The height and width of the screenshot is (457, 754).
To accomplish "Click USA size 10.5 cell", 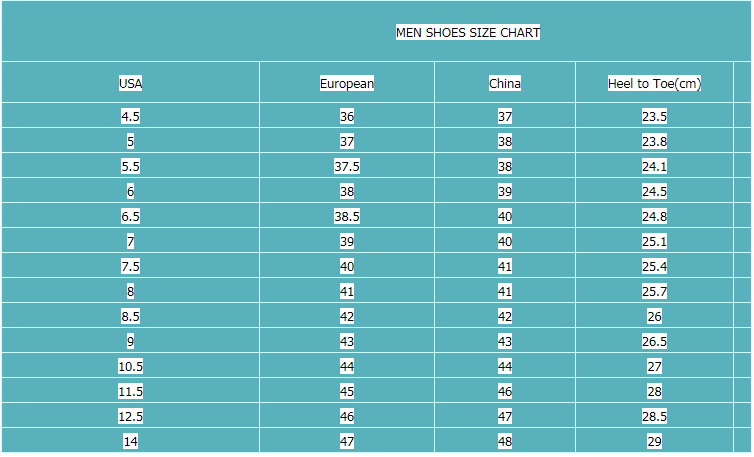I will [130, 366].
